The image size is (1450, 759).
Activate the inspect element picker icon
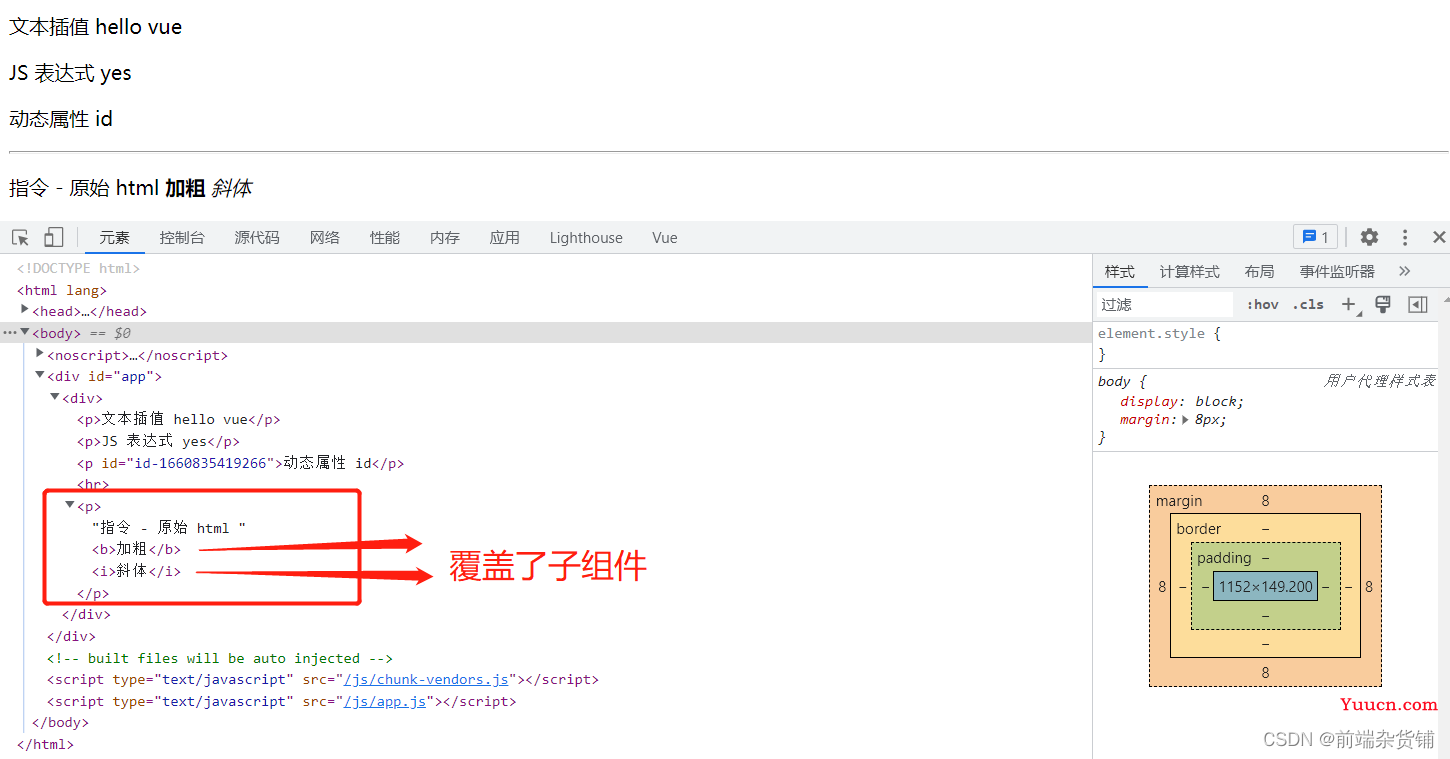coord(20,237)
